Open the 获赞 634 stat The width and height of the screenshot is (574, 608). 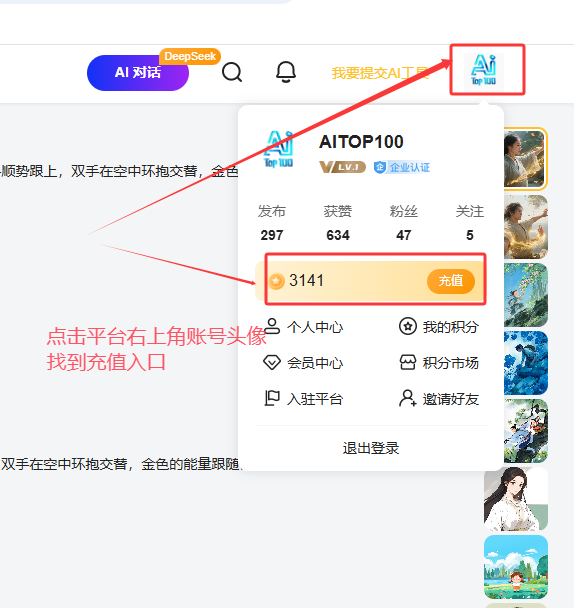pos(338,223)
